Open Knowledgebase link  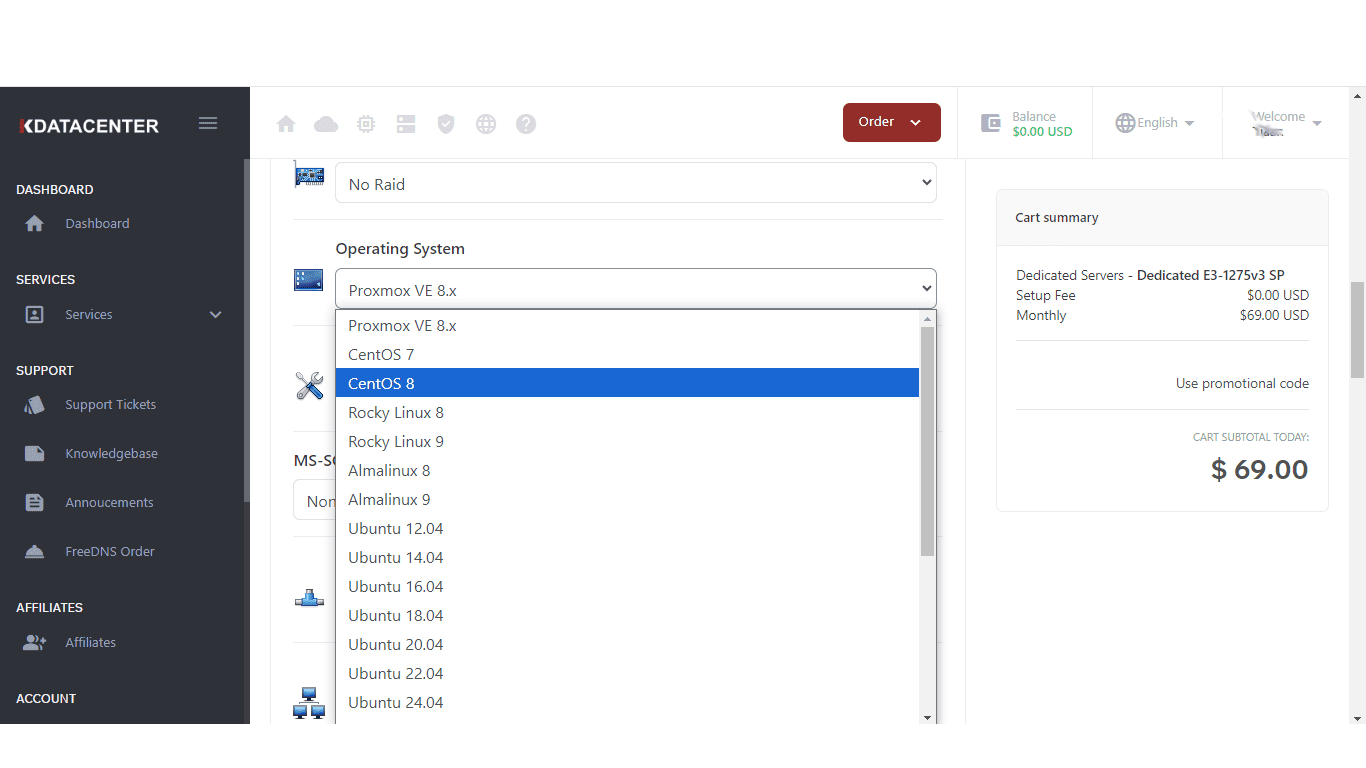(111, 454)
